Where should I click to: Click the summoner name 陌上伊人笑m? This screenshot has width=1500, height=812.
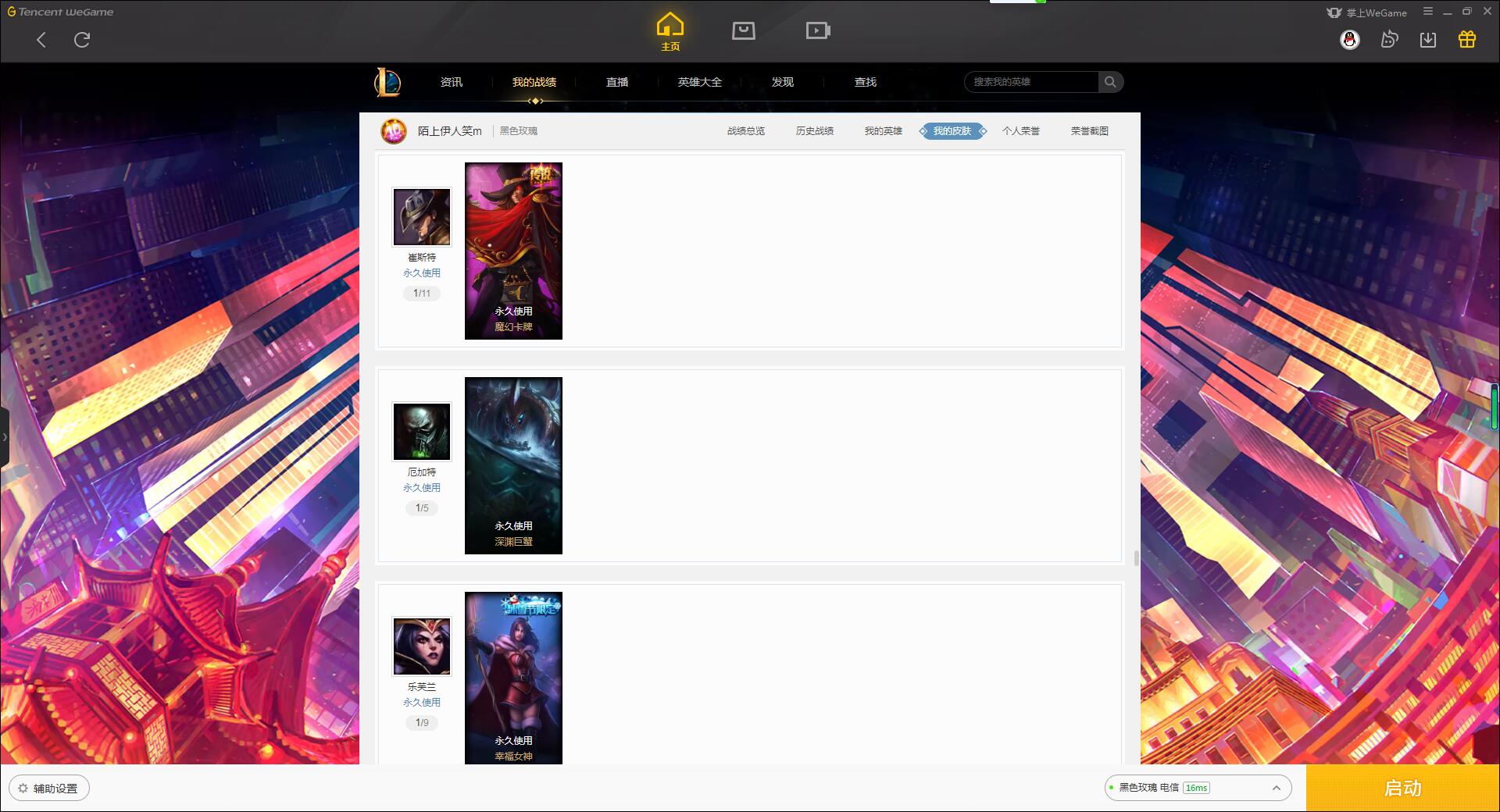point(450,131)
